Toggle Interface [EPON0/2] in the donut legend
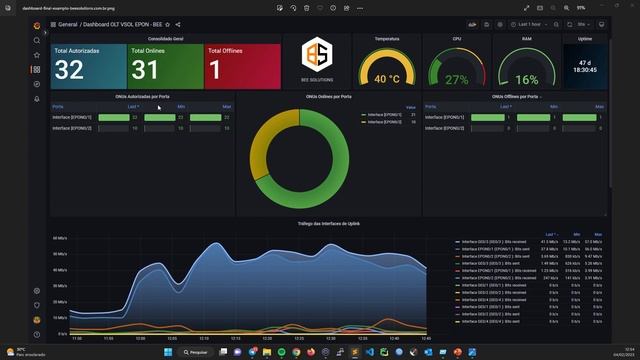The width and height of the screenshot is (640, 360). [x=384, y=122]
